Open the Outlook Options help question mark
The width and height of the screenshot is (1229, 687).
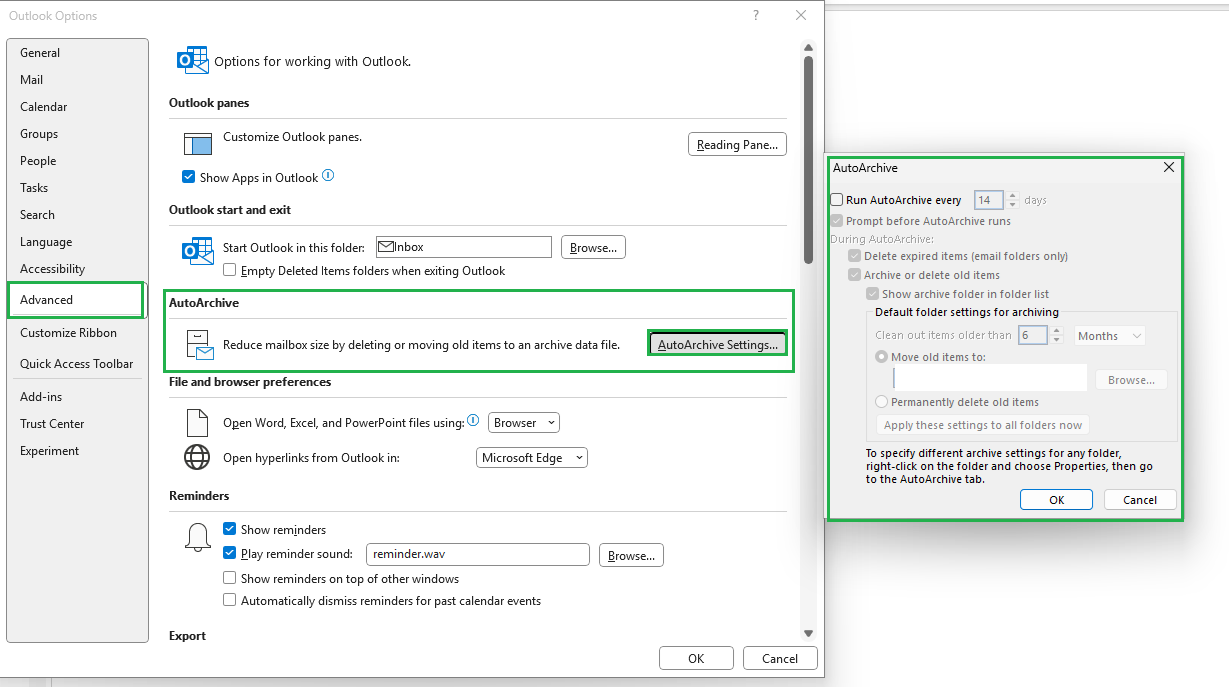pyautogui.click(x=755, y=15)
